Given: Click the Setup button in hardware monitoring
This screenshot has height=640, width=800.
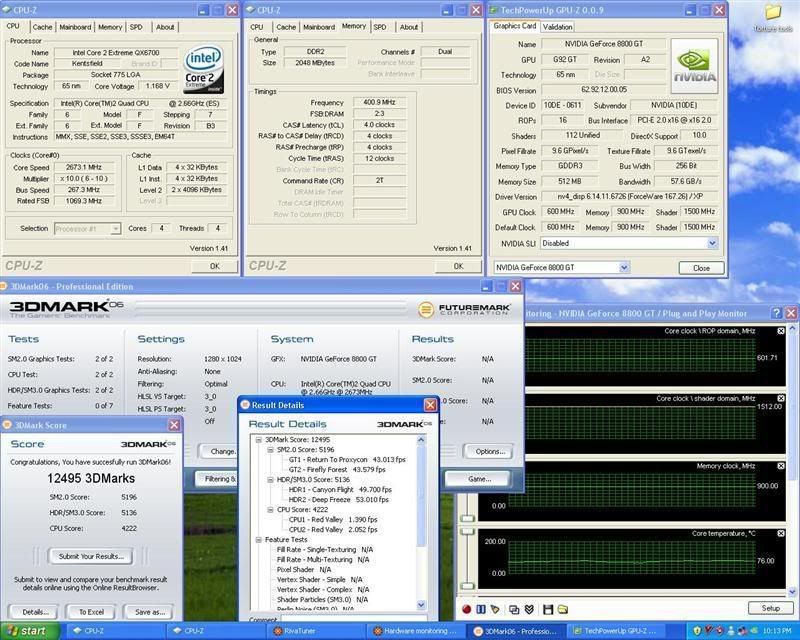Looking at the screenshot, I should 770,608.
